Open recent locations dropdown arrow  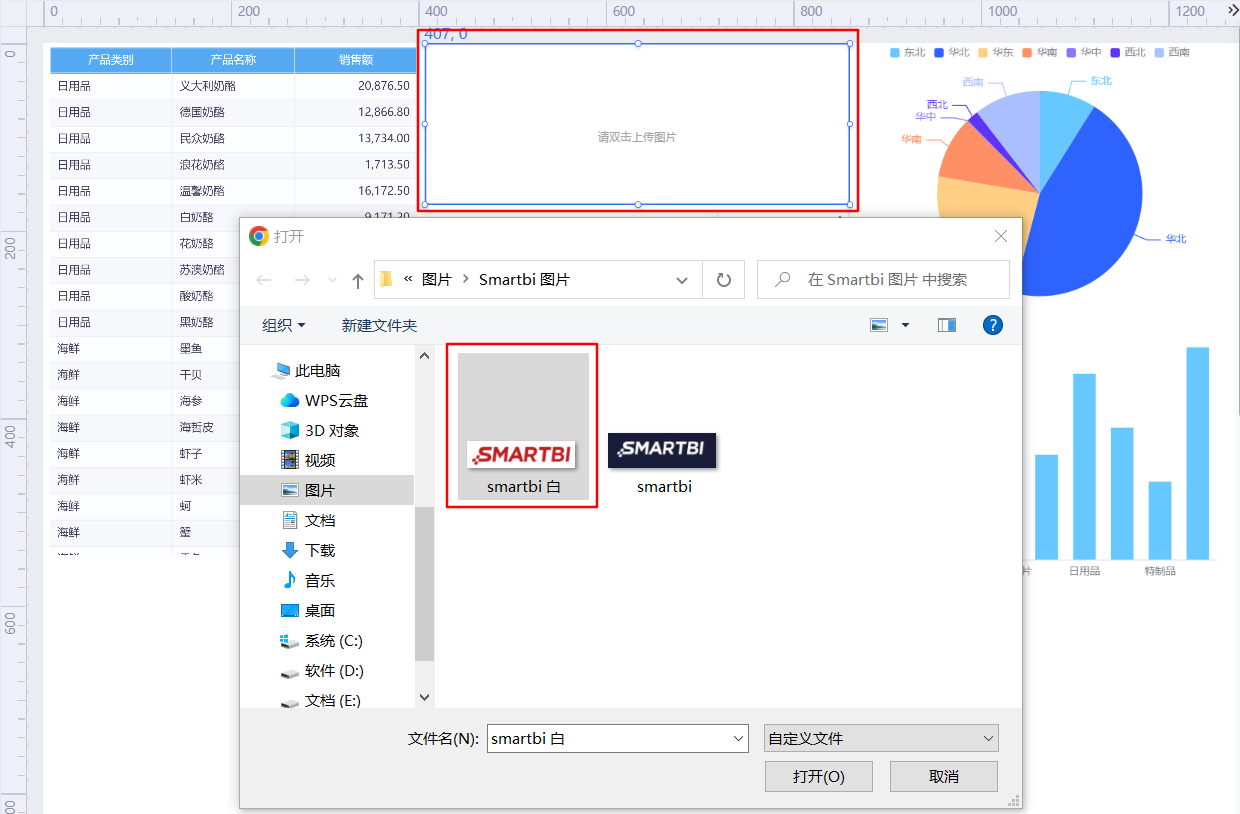(332, 281)
